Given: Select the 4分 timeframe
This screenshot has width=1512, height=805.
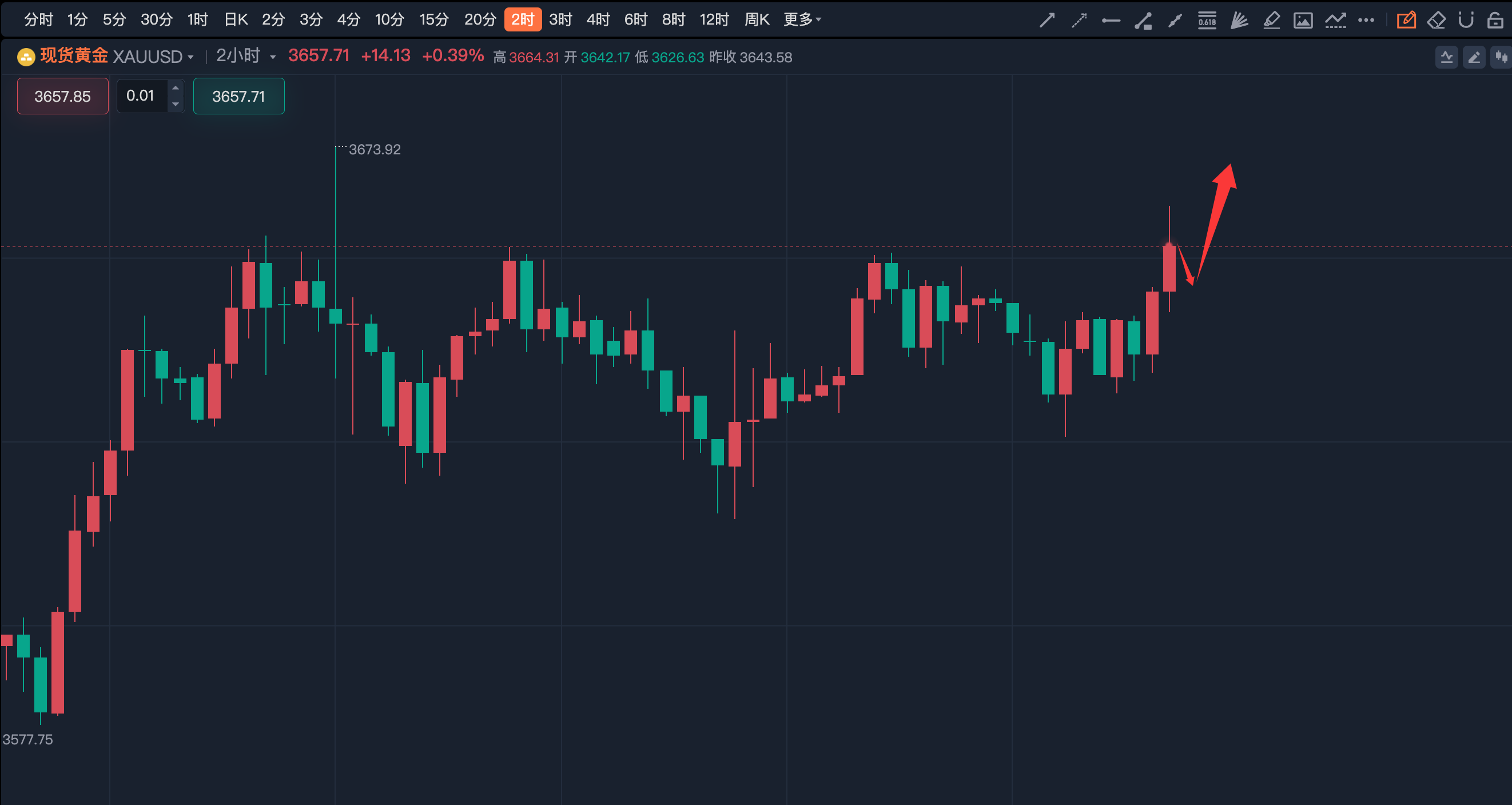Looking at the screenshot, I should pyautogui.click(x=349, y=20).
